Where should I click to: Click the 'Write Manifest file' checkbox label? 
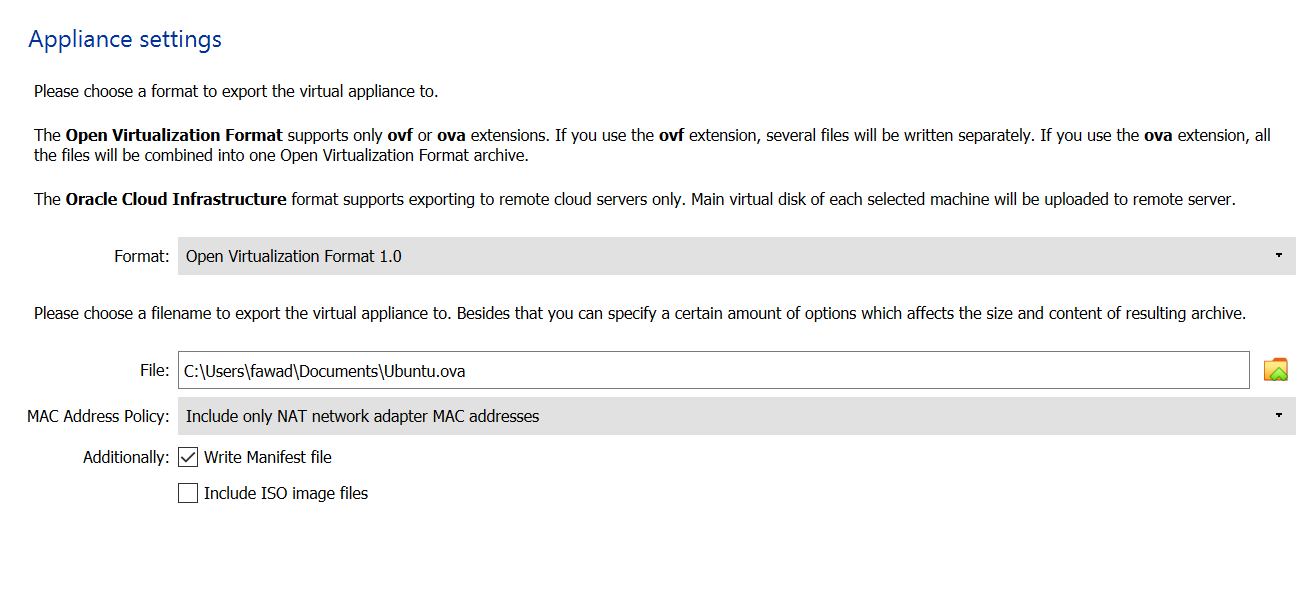click(x=268, y=457)
